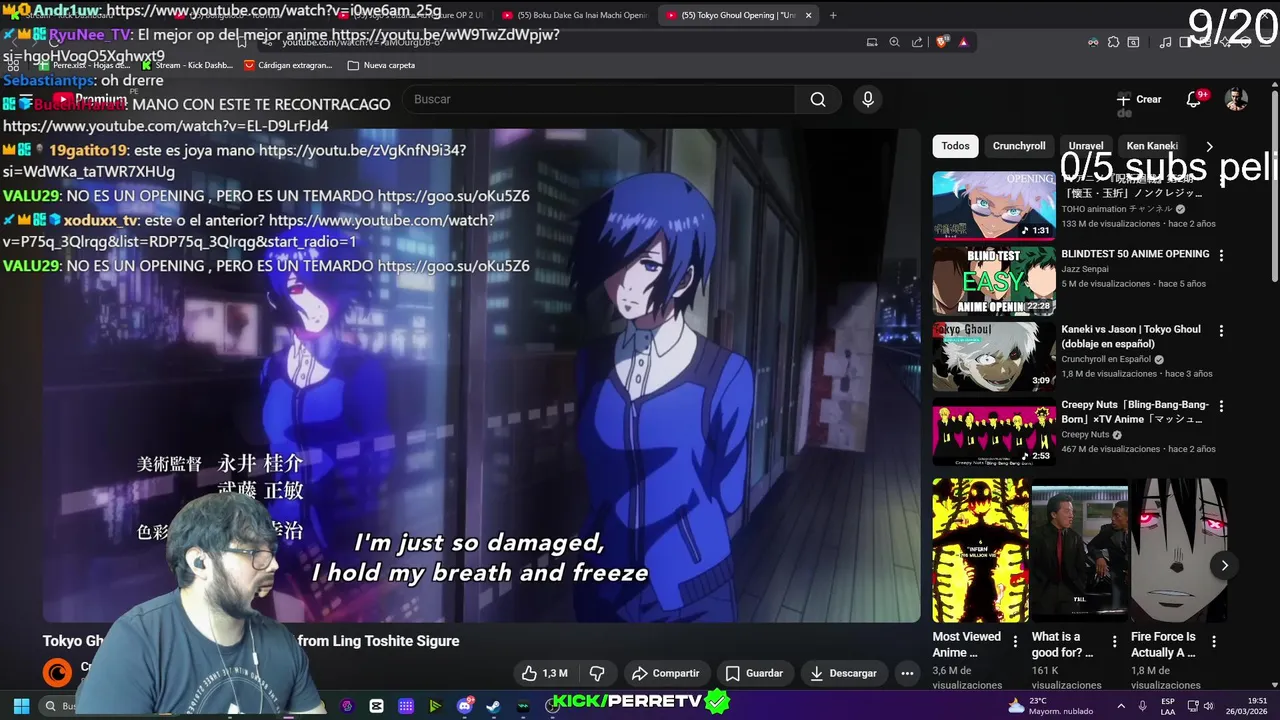Open Perre.xlsx - Hojas bookmark
The width and height of the screenshot is (1280, 720).
[85, 65]
